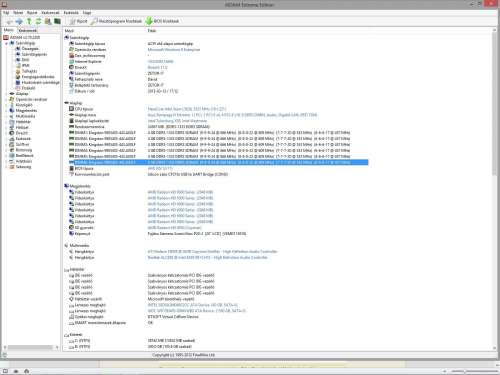Click the users toolbar icon beside refresh

click(x=48, y=21)
